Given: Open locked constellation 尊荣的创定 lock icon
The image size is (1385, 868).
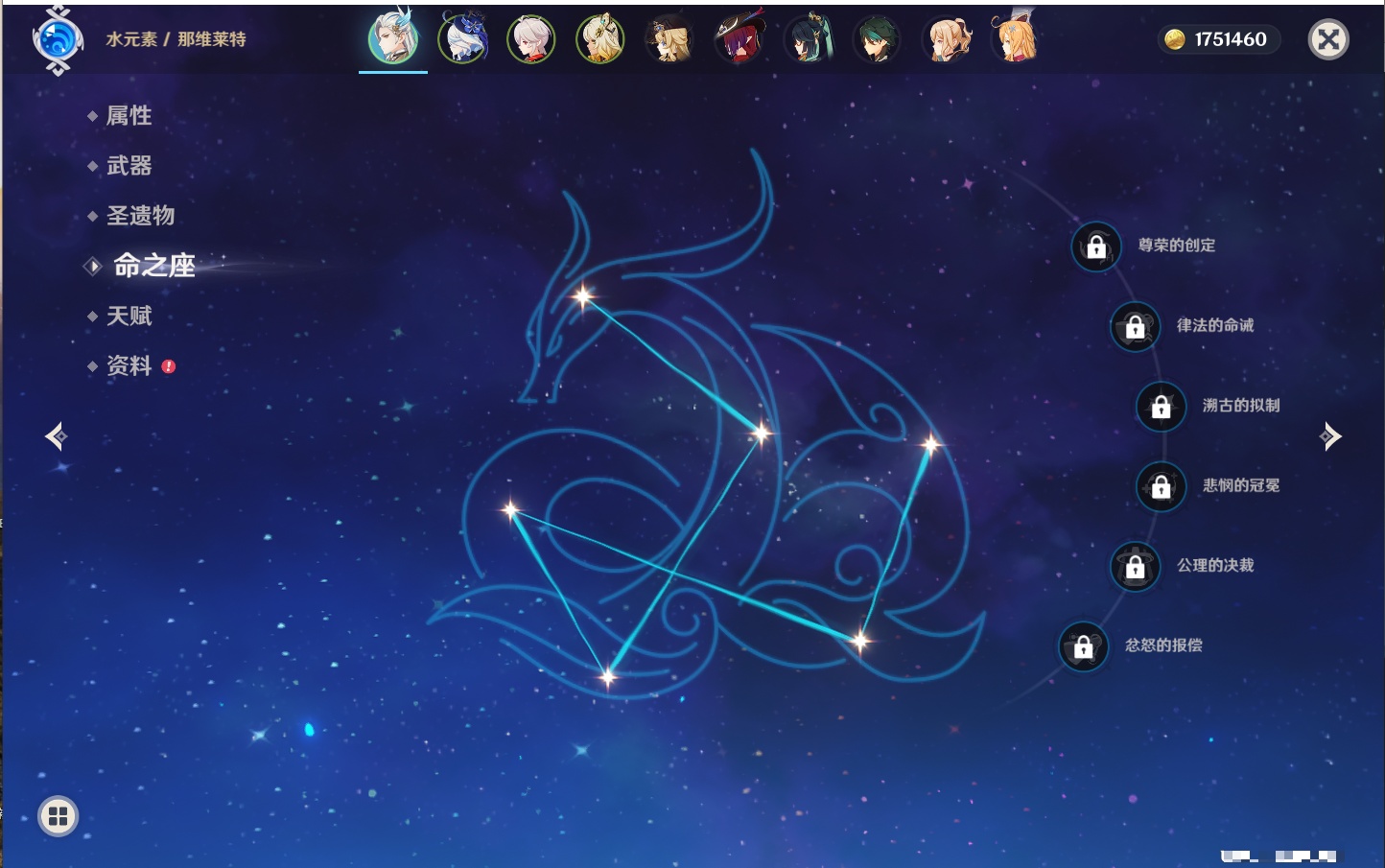Looking at the screenshot, I should point(1096,246).
